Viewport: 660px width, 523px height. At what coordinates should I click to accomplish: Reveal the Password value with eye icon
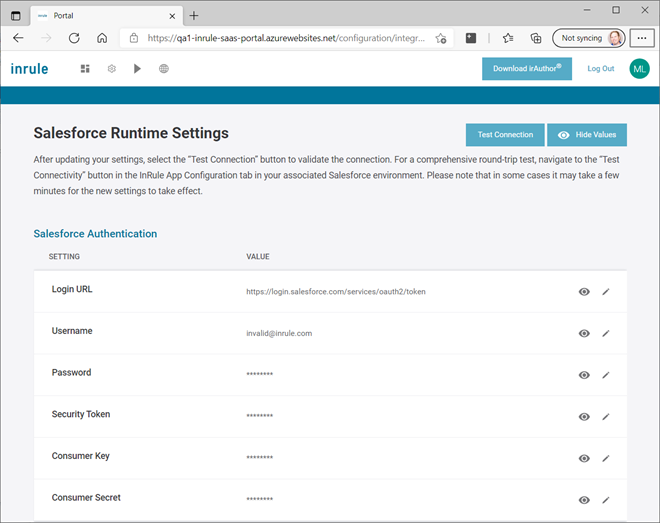[584, 375]
